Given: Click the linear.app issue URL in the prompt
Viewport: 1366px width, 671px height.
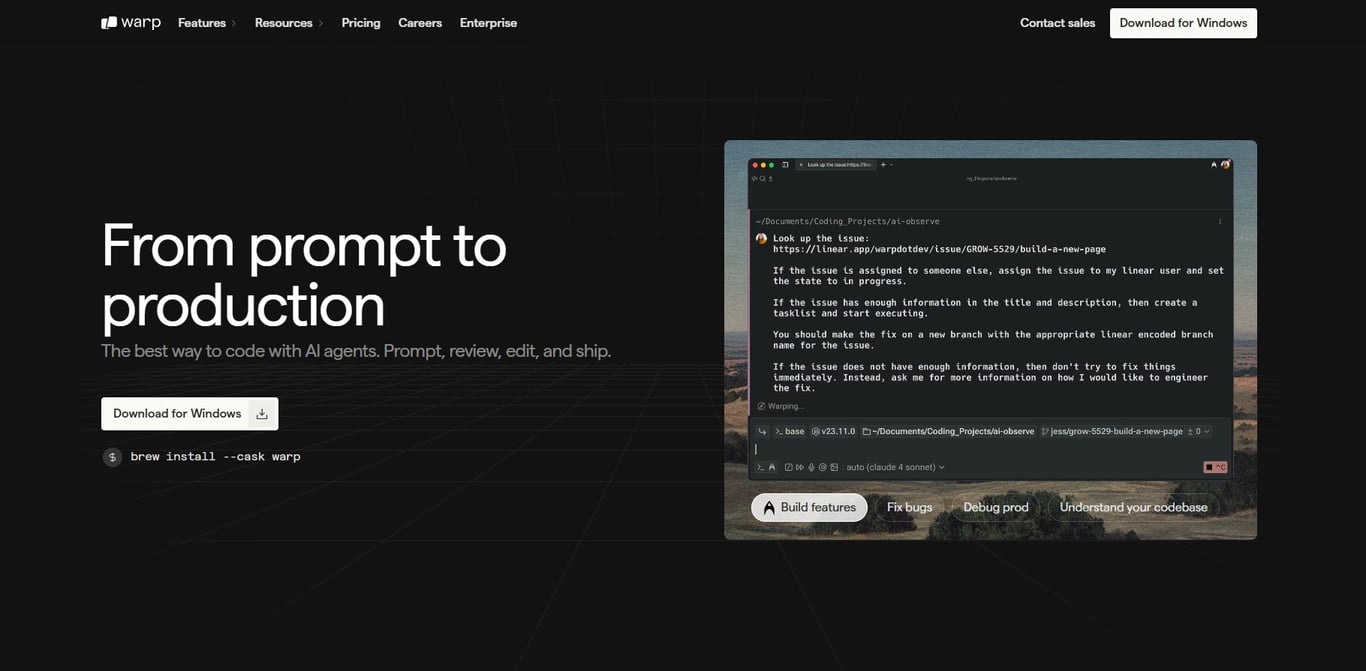Looking at the screenshot, I should coord(939,249).
